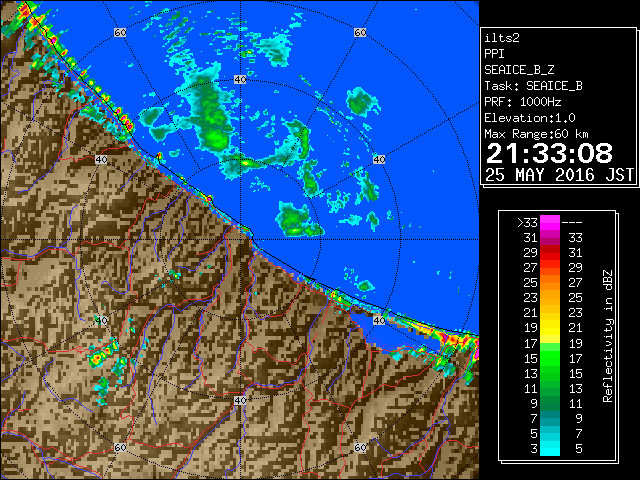
Task: Click the lower-bound "3" legend value
Action: tap(534, 449)
